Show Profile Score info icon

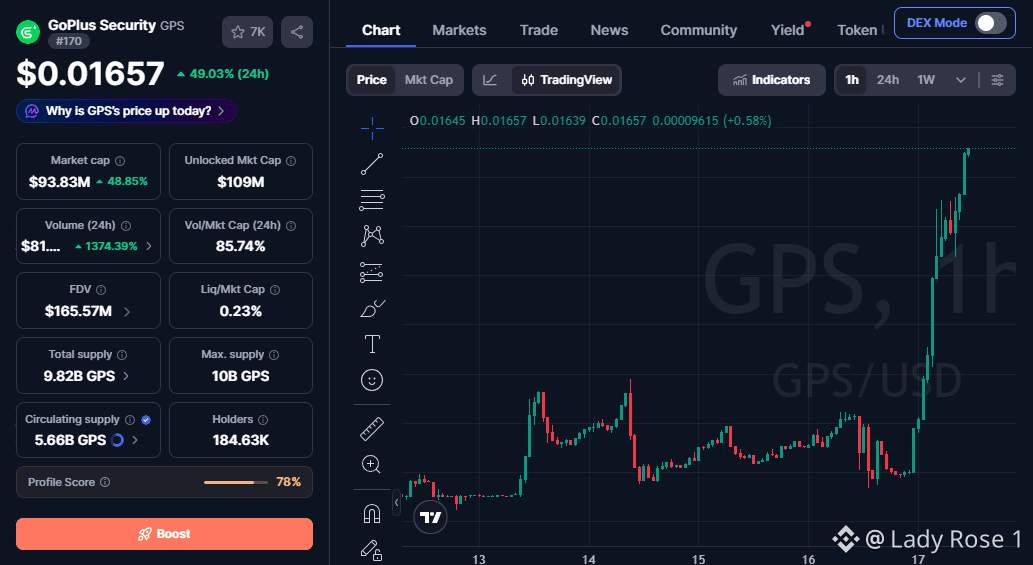coord(105,483)
